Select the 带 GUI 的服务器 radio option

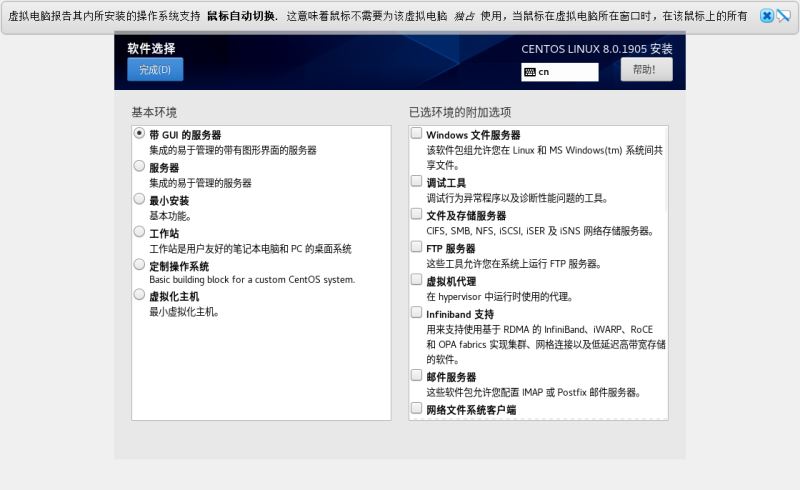(139, 134)
